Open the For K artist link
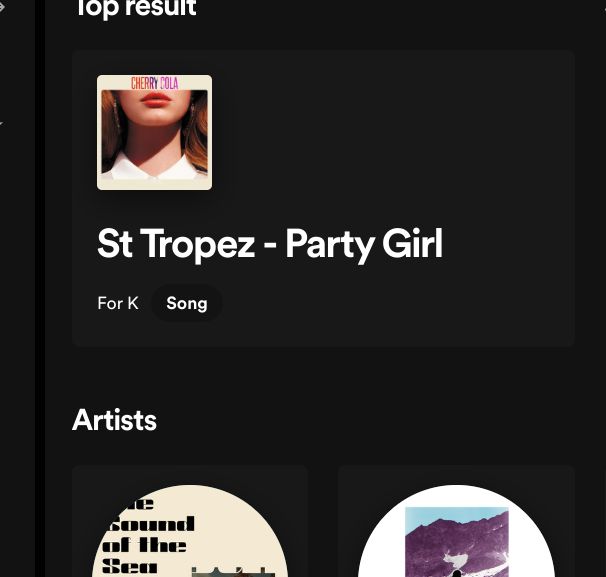The width and height of the screenshot is (606, 577). pyautogui.click(x=117, y=303)
